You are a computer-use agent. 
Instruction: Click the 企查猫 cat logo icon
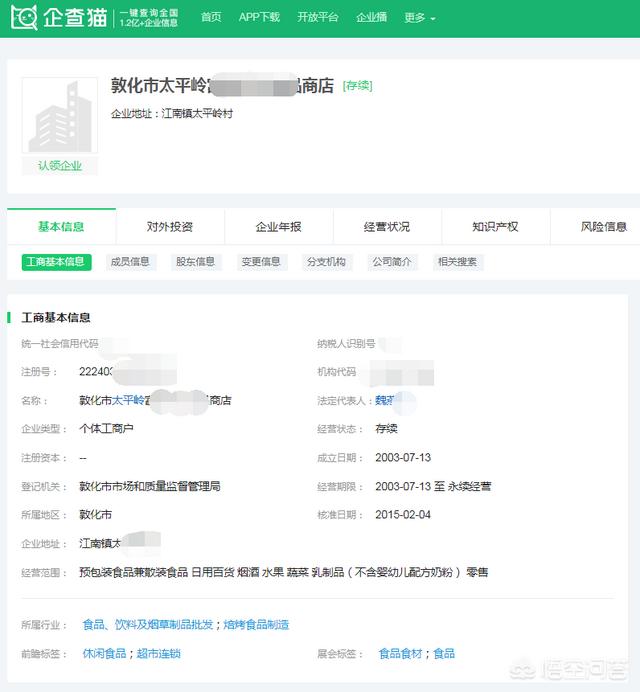[24, 17]
